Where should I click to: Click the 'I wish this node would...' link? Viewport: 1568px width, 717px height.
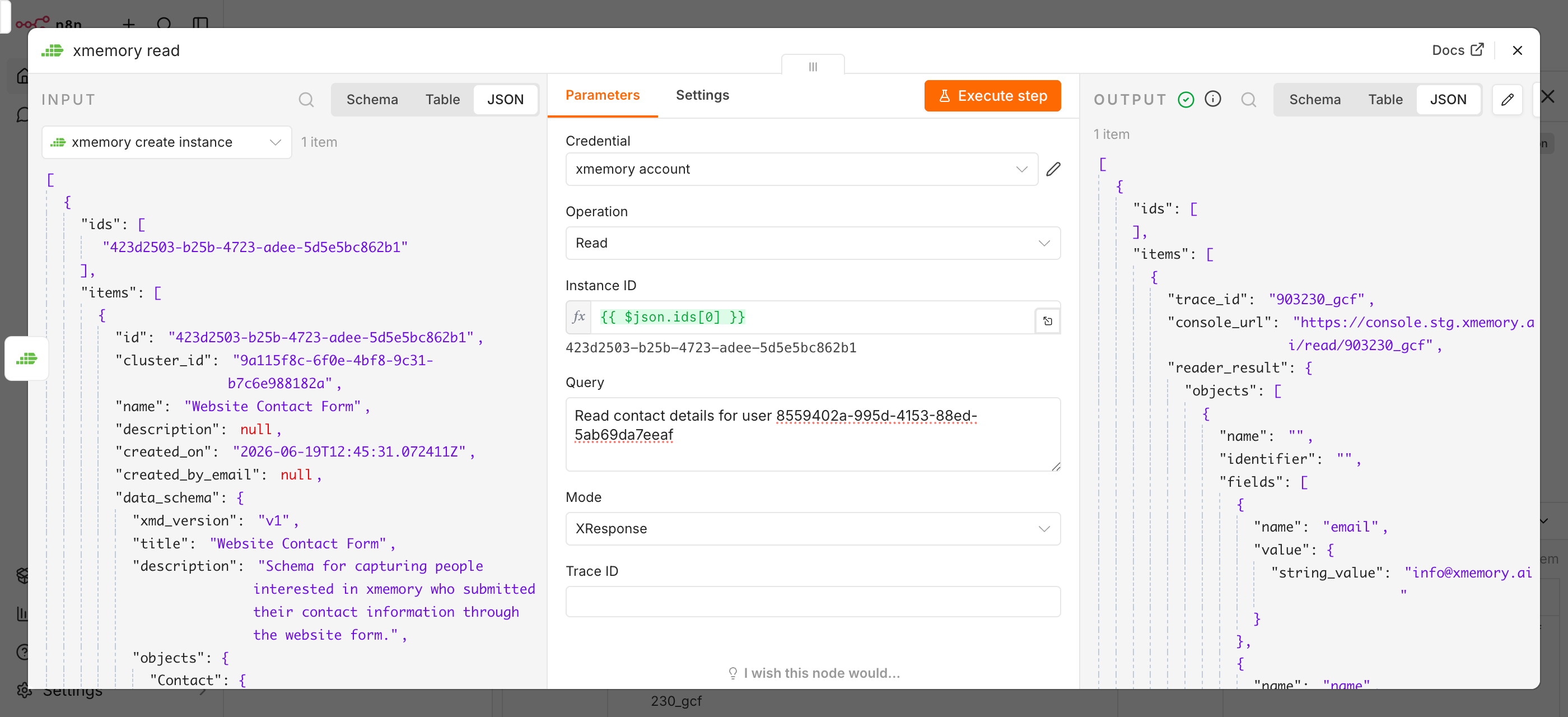[x=813, y=673]
